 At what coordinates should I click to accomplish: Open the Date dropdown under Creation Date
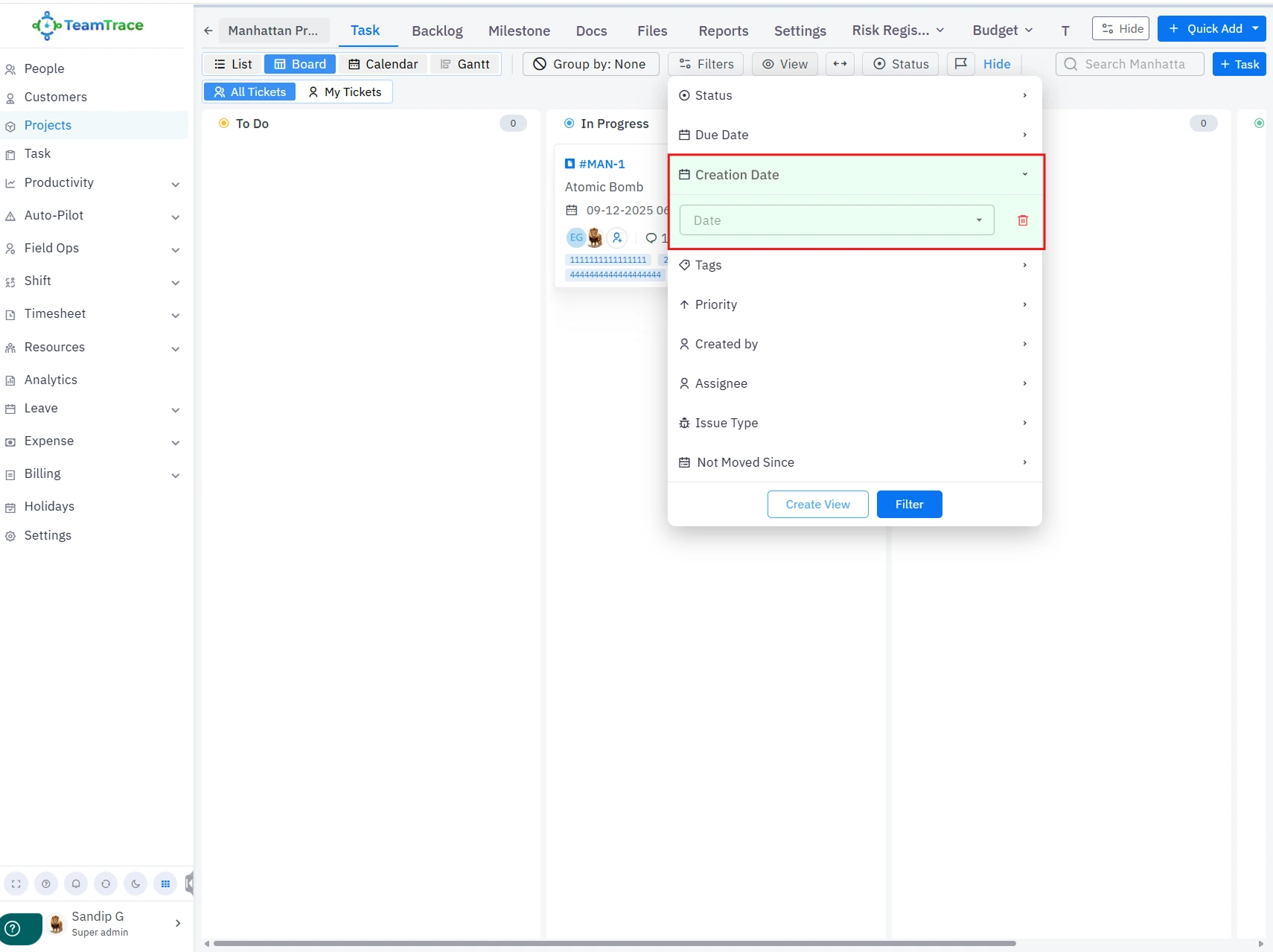pyautogui.click(x=836, y=220)
